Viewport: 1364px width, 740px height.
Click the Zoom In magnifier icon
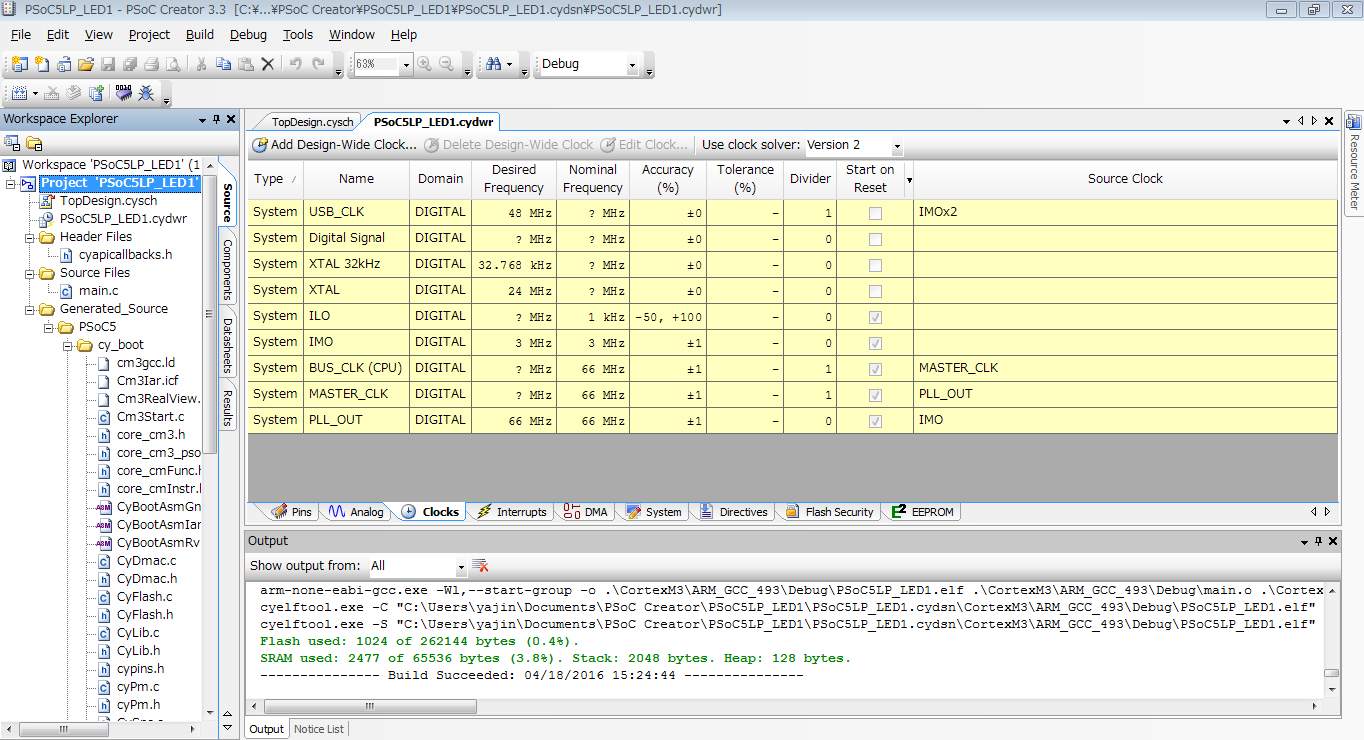pyautogui.click(x=425, y=64)
